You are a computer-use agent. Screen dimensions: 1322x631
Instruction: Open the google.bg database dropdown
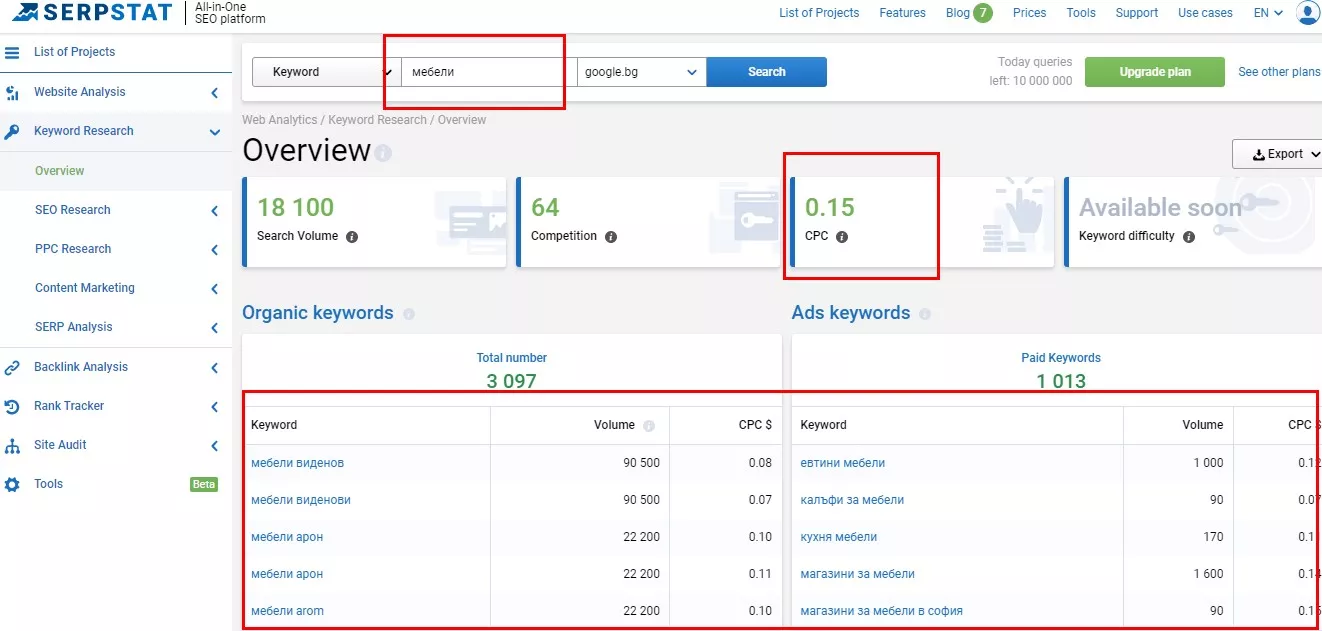pyautogui.click(x=642, y=72)
